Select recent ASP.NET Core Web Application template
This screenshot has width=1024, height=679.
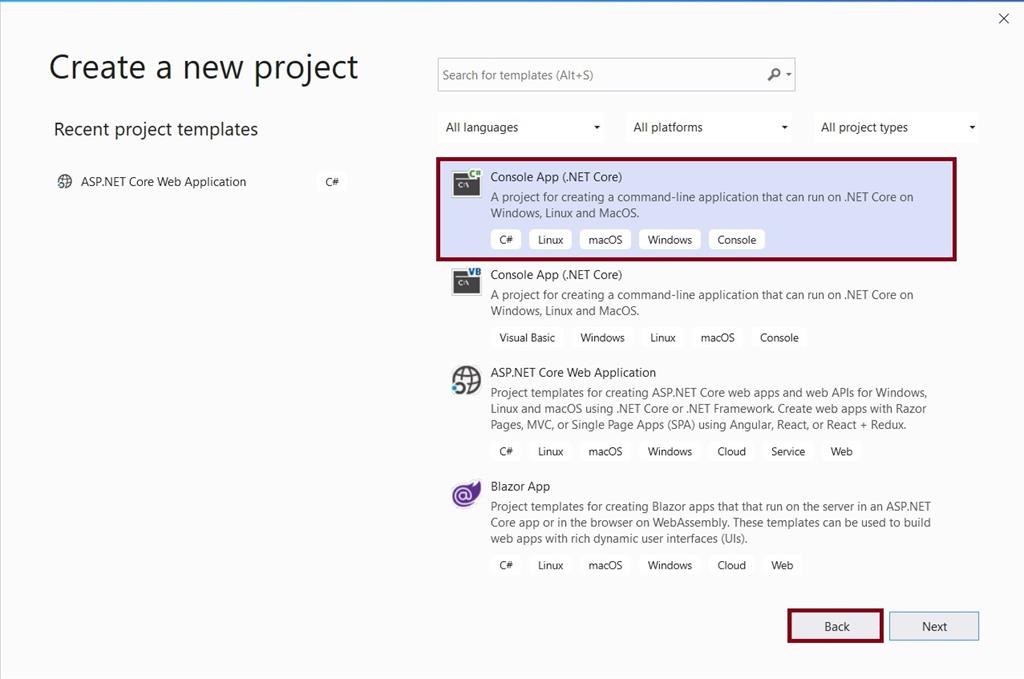click(x=201, y=182)
